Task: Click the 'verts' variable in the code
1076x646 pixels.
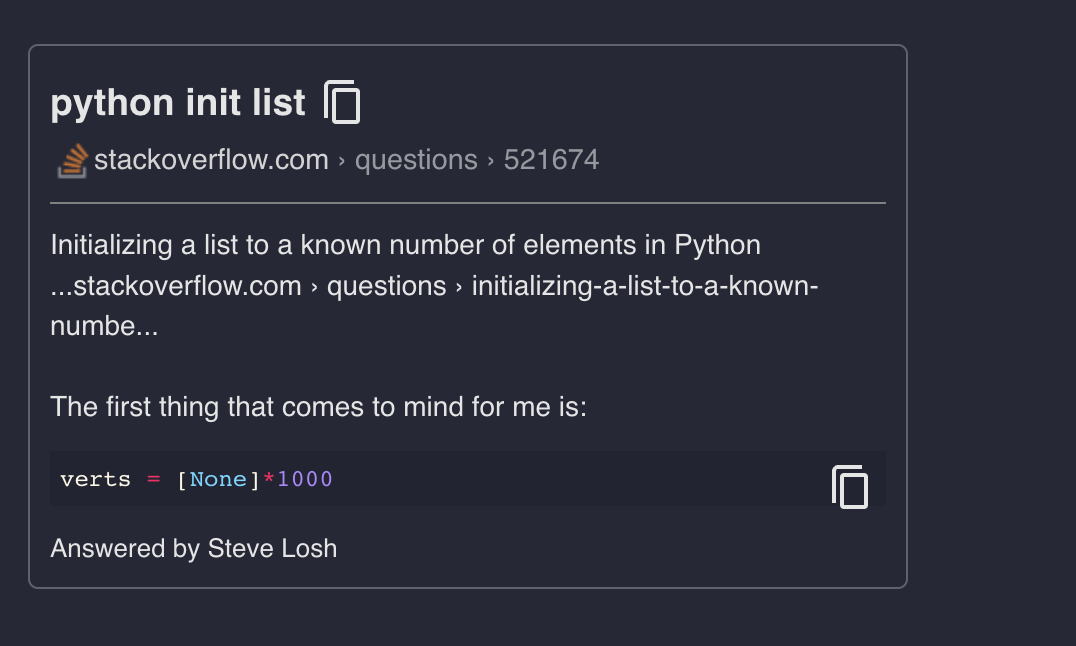Action: tap(95, 479)
